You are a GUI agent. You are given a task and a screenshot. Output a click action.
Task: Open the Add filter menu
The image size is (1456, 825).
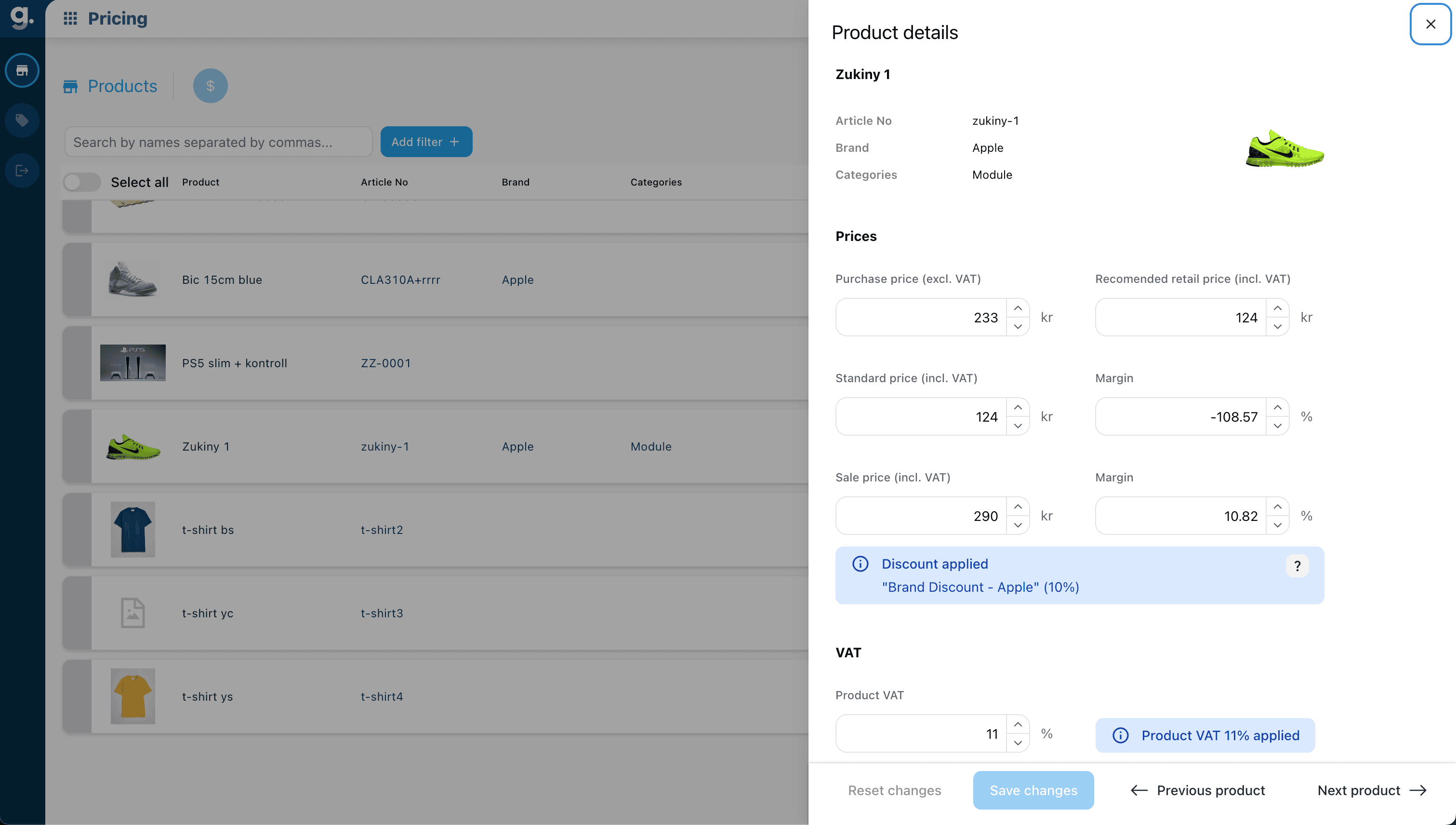(x=426, y=142)
